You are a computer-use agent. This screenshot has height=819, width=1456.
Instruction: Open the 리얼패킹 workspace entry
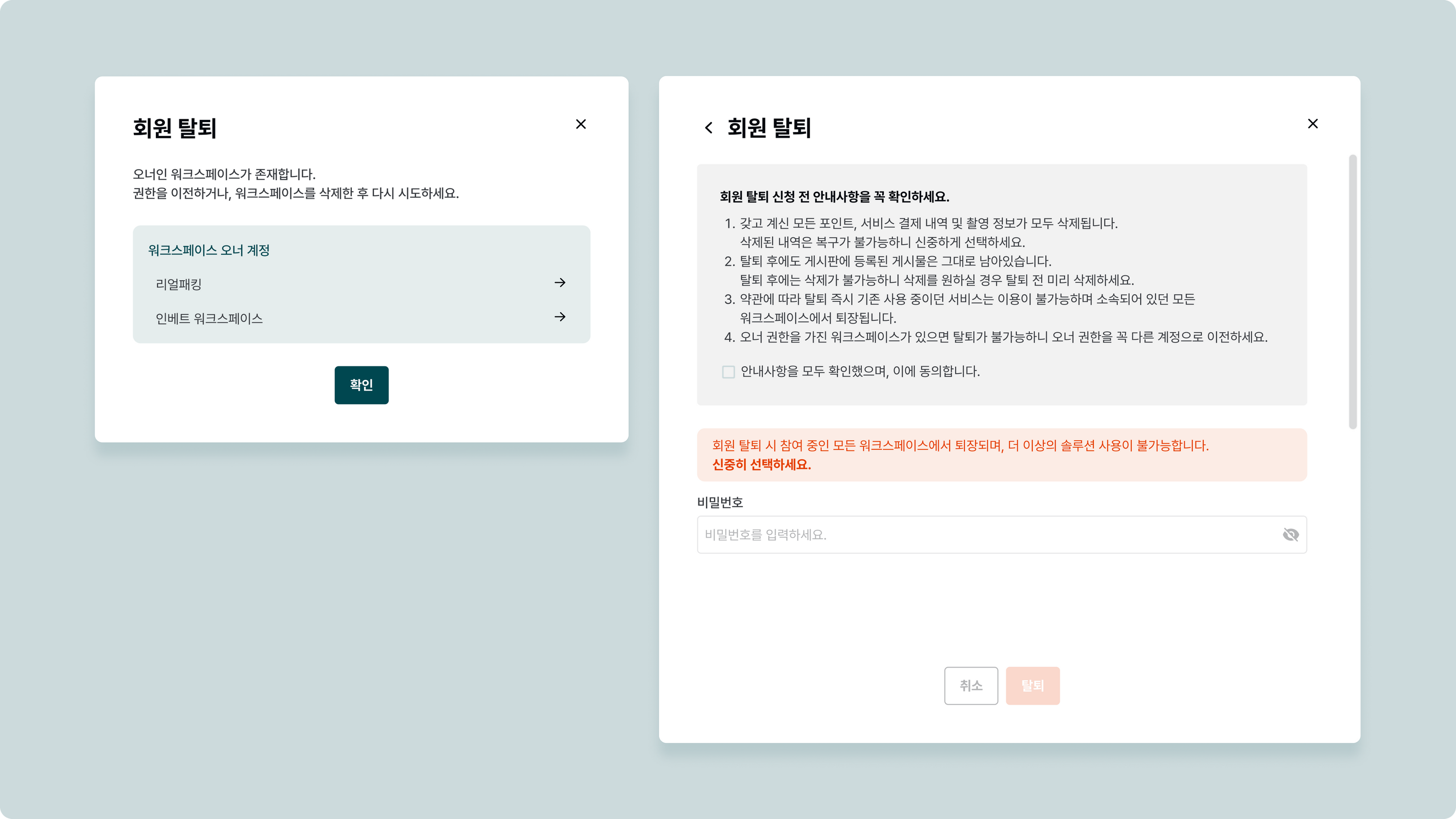pos(179,284)
